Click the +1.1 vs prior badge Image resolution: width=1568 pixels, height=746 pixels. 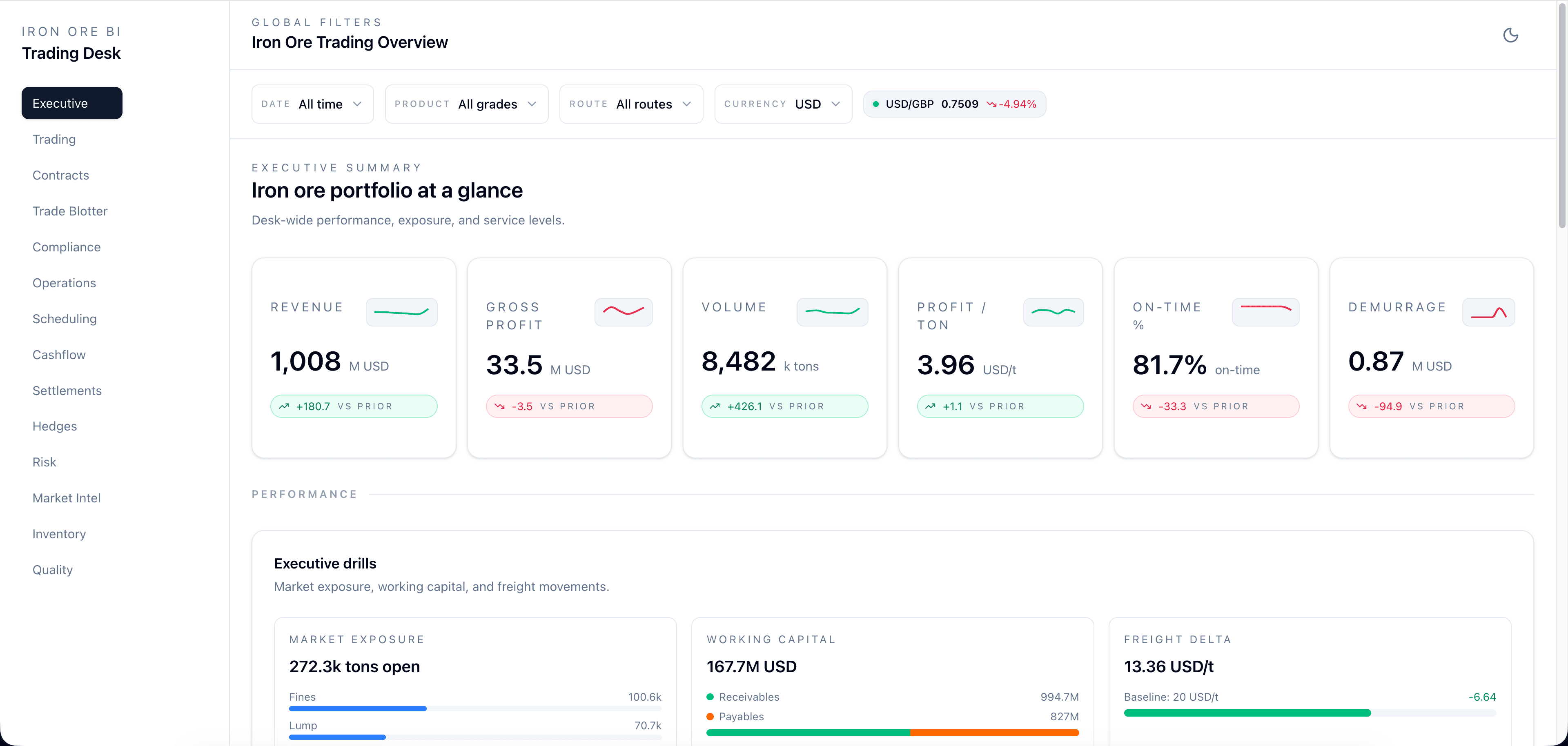click(x=1000, y=406)
